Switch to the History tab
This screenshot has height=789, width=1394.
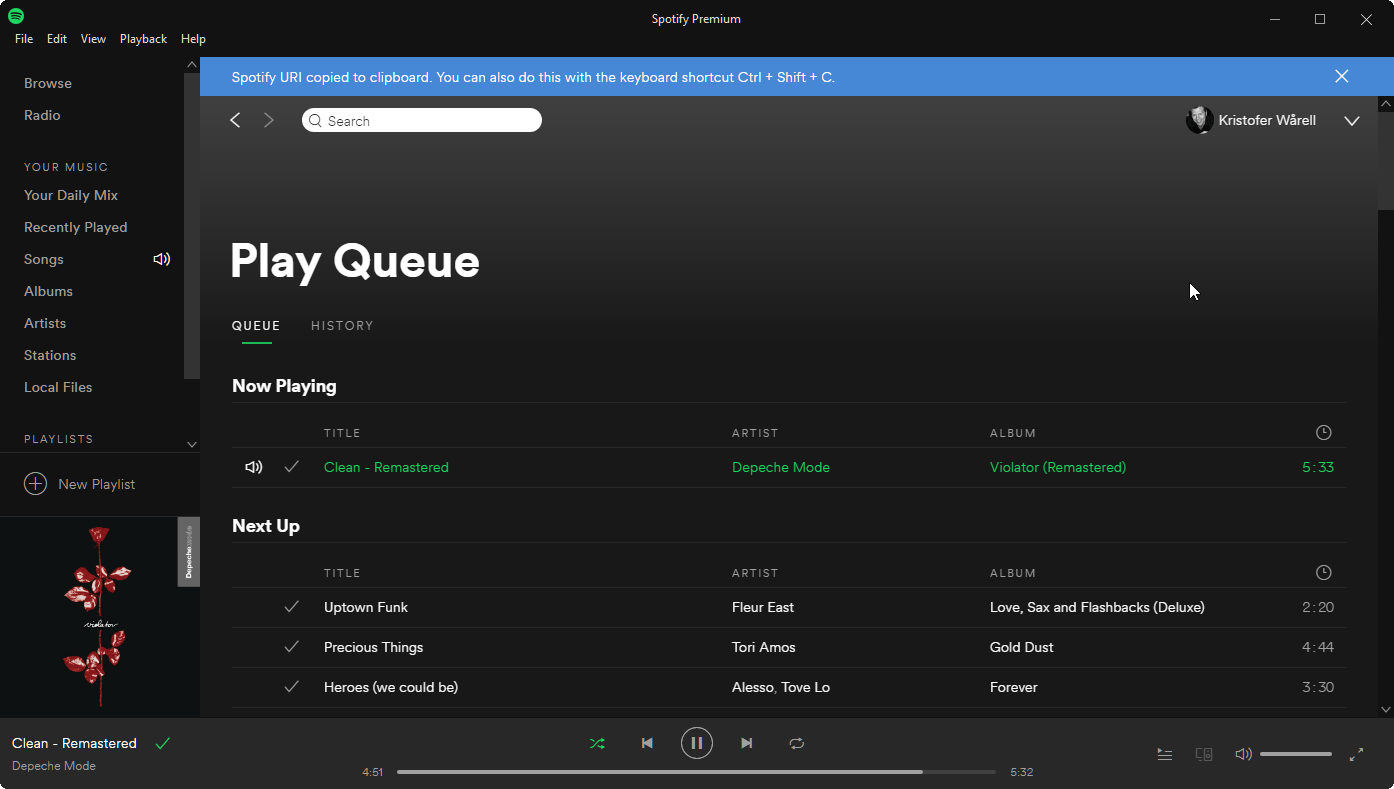tap(342, 326)
